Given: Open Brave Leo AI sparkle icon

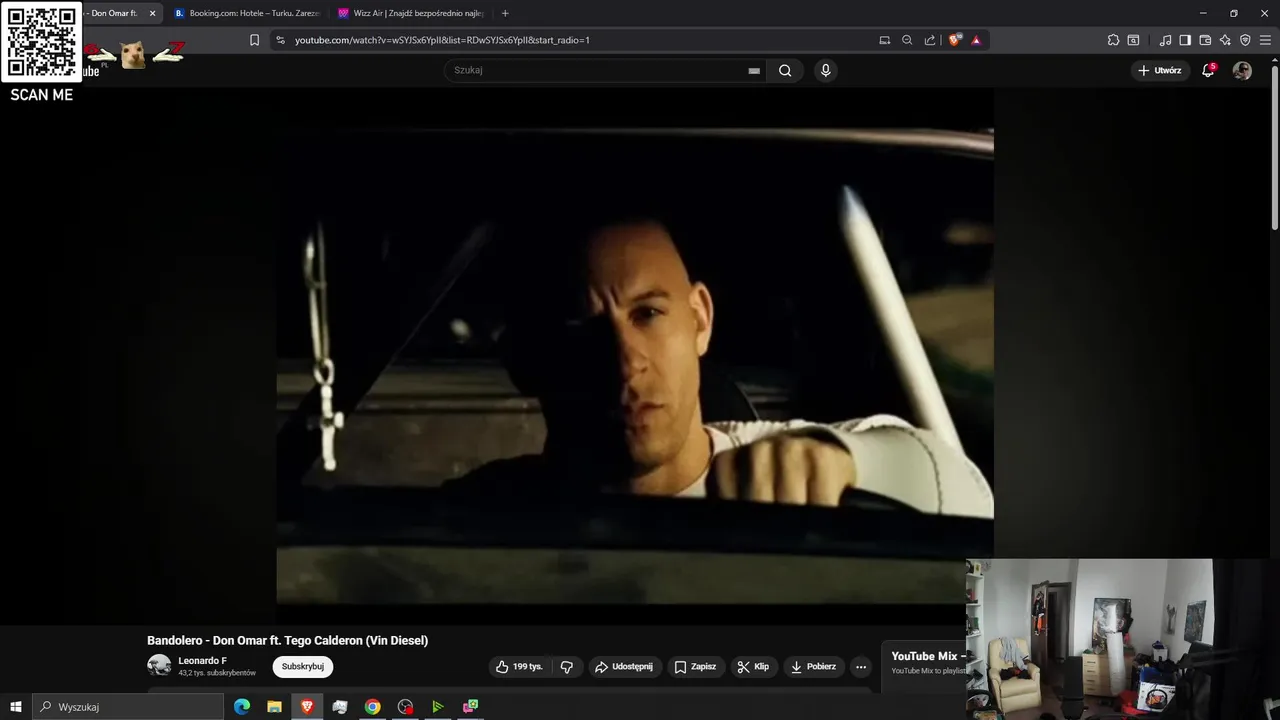Looking at the screenshot, I should 1225,40.
